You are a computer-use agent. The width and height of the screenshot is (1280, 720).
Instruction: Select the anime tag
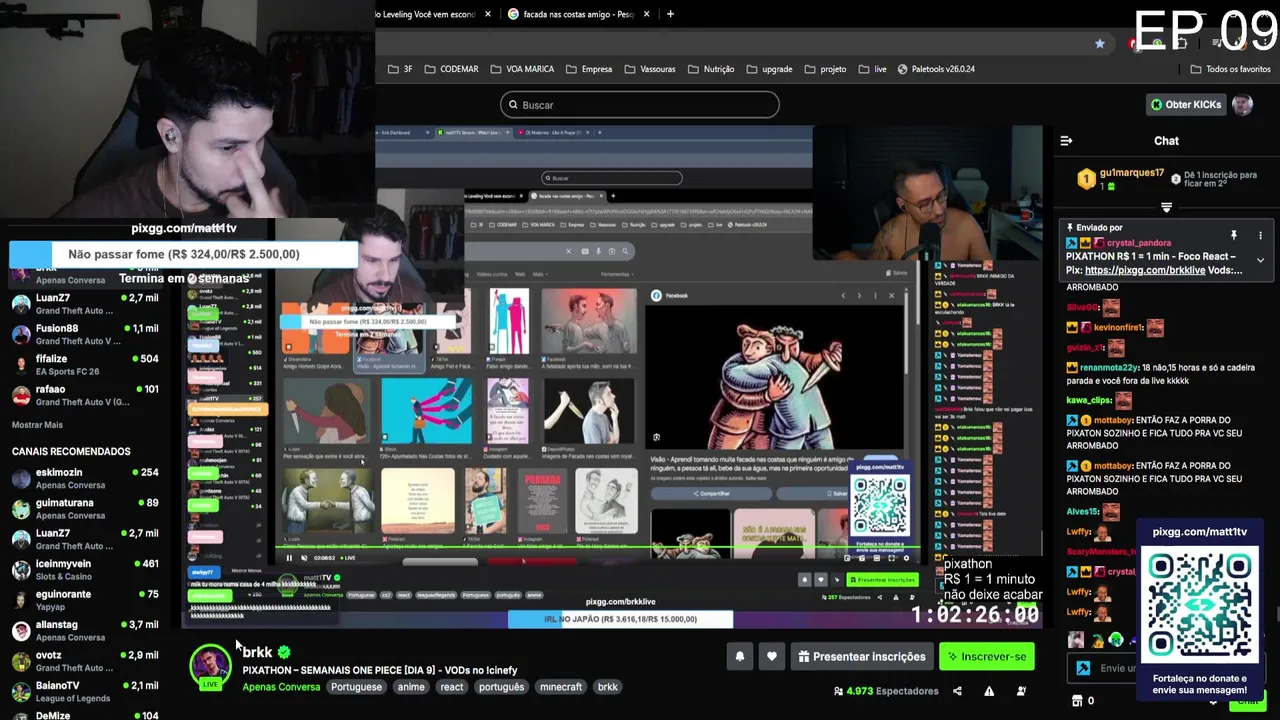(411, 687)
